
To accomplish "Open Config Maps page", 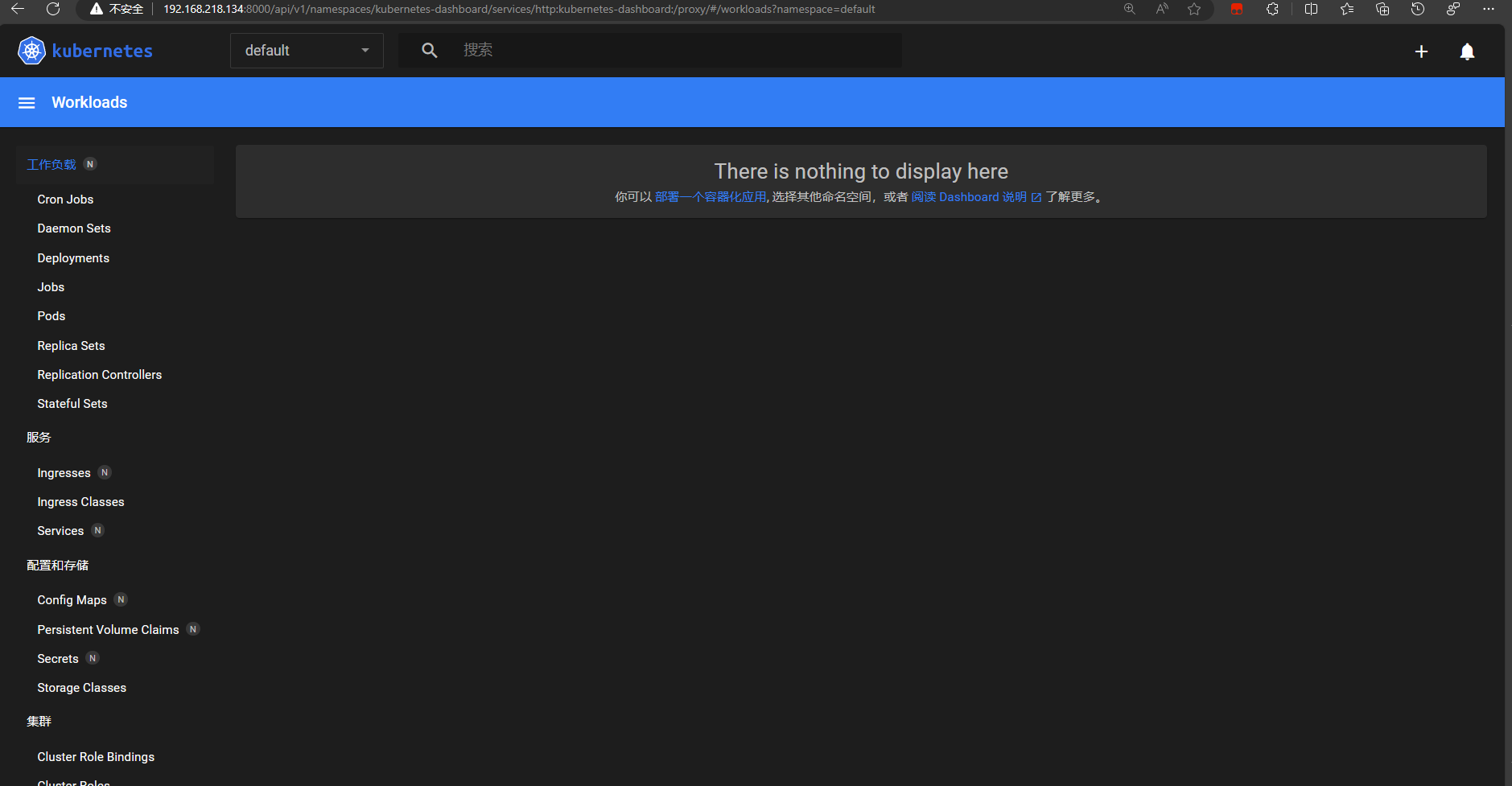I will point(72,600).
